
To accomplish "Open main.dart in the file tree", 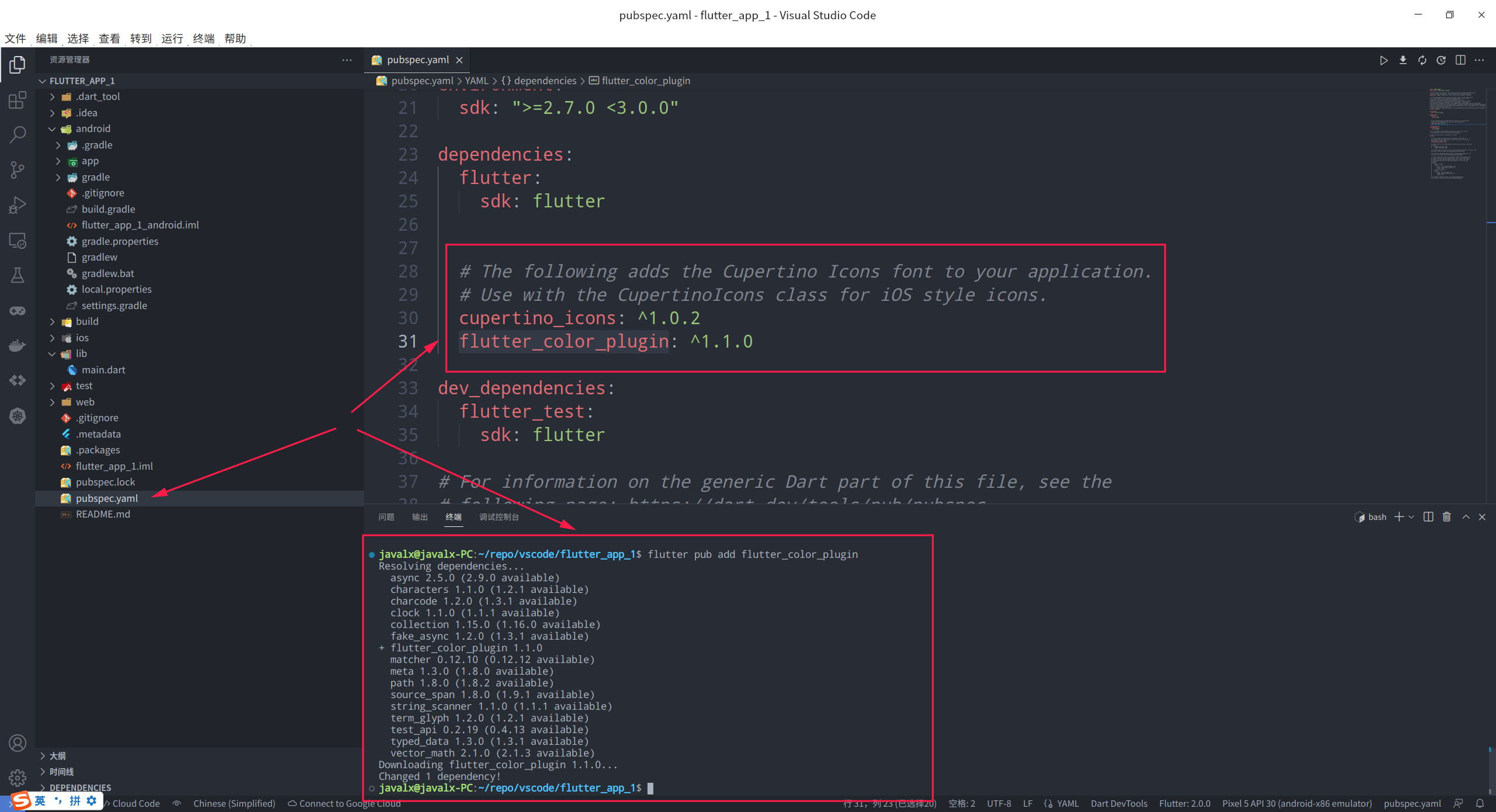I will tap(199, 370).
